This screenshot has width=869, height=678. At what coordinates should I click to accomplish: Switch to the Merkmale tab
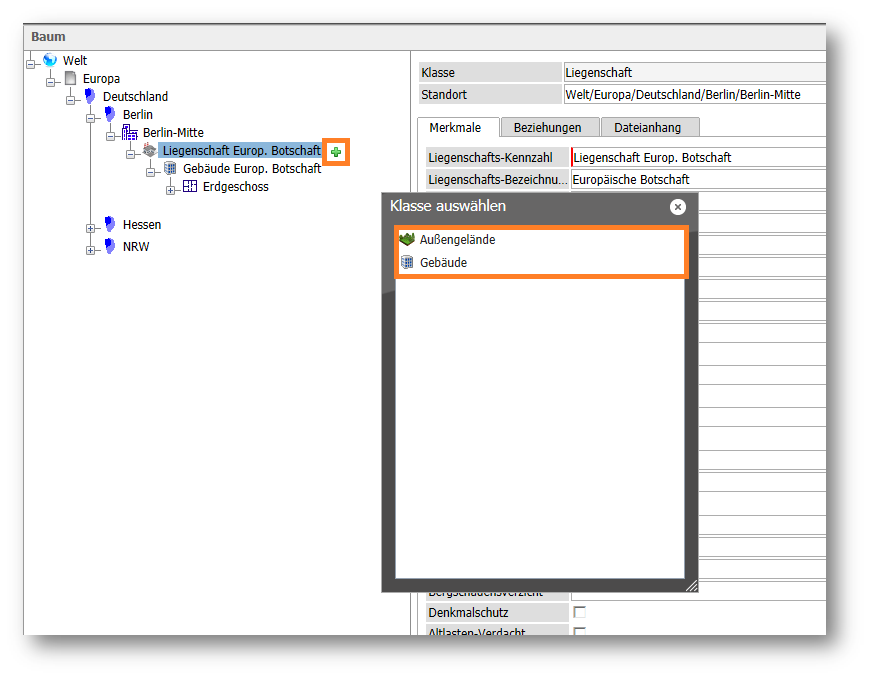point(456,128)
